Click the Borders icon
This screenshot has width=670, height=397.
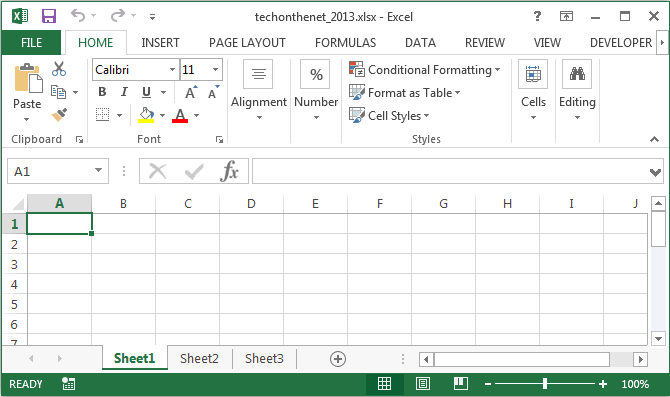click(x=103, y=115)
